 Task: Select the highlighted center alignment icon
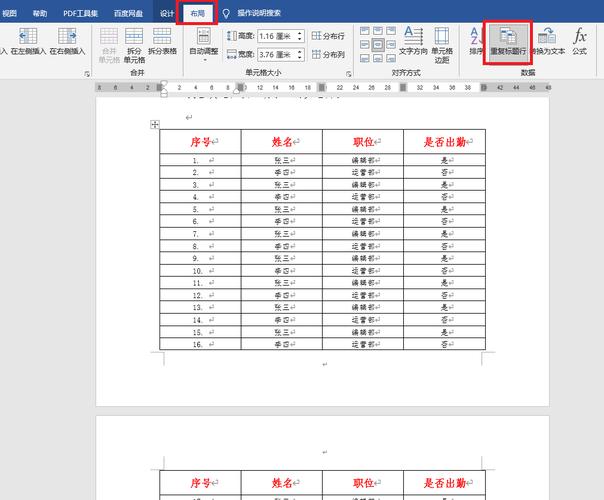coord(378,45)
